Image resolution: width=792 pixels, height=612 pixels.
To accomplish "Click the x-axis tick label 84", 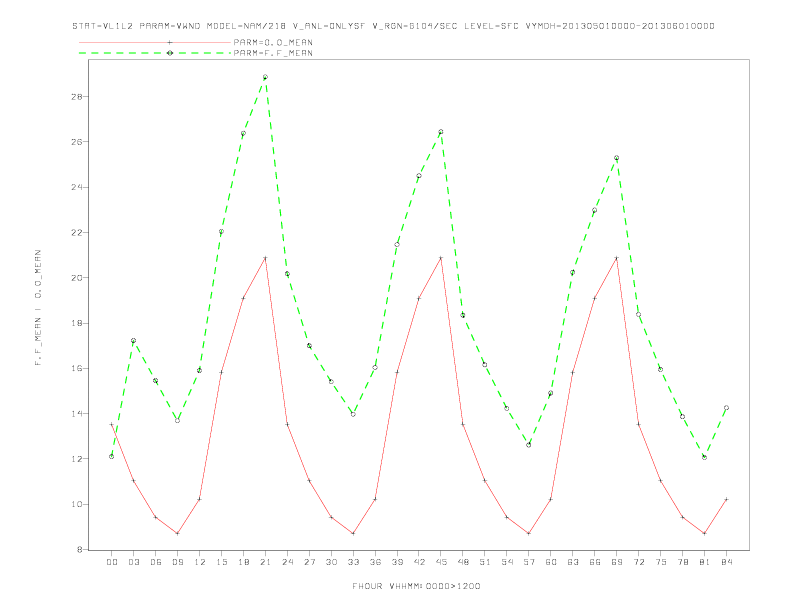I will 727,562.
